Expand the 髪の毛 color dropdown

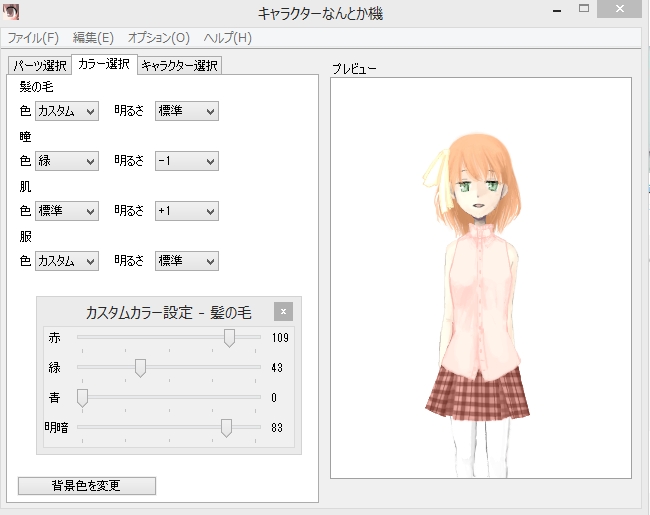click(x=66, y=111)
